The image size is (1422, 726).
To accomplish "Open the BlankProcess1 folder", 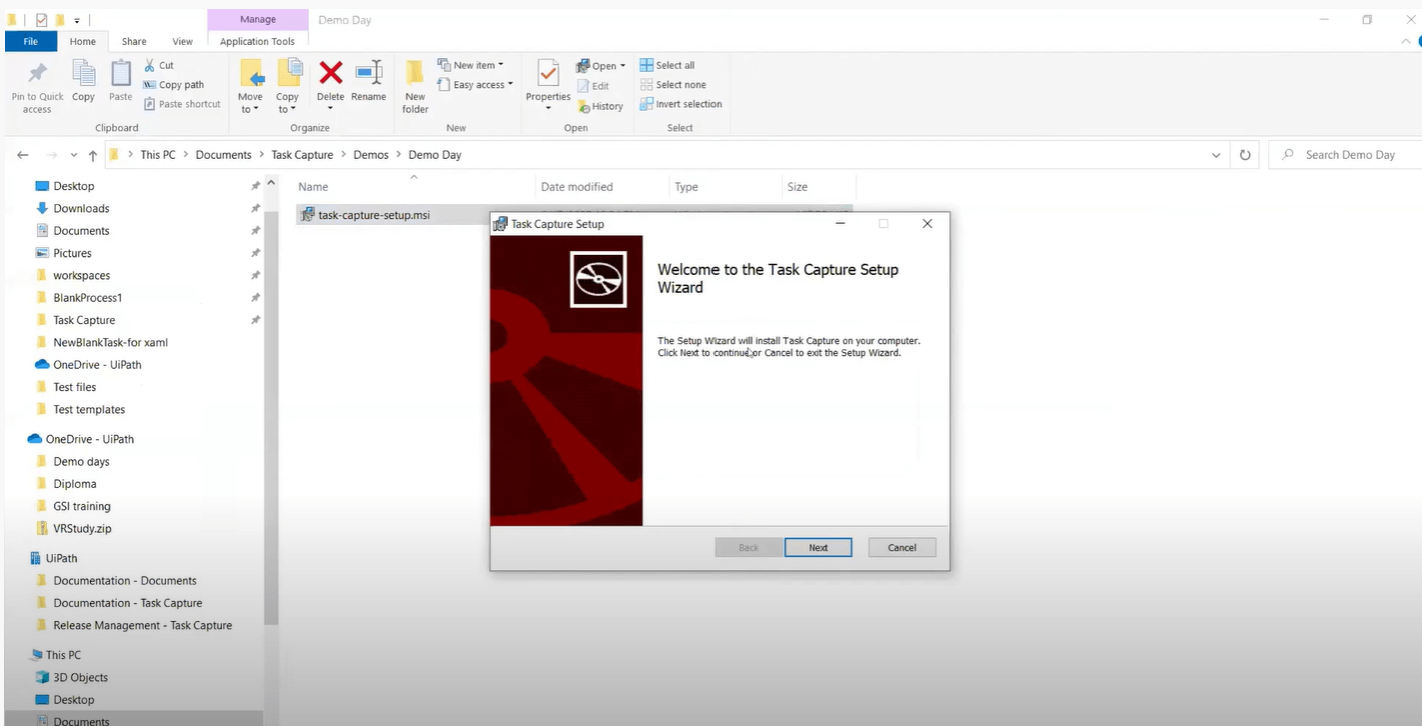I will coord(87,297).
